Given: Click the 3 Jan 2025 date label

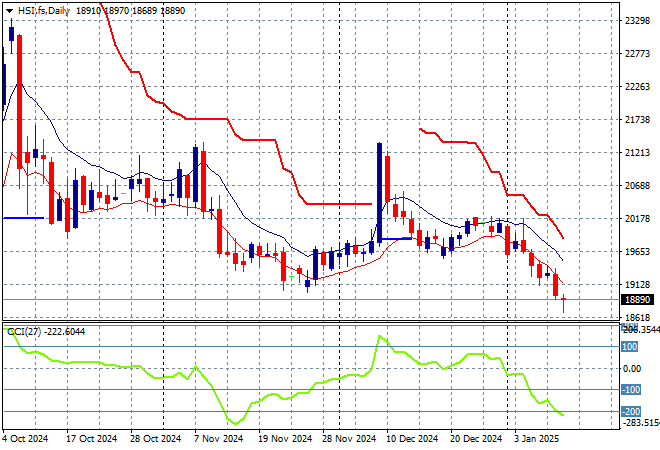Looking at the screenshot, I should click(537, 438).
